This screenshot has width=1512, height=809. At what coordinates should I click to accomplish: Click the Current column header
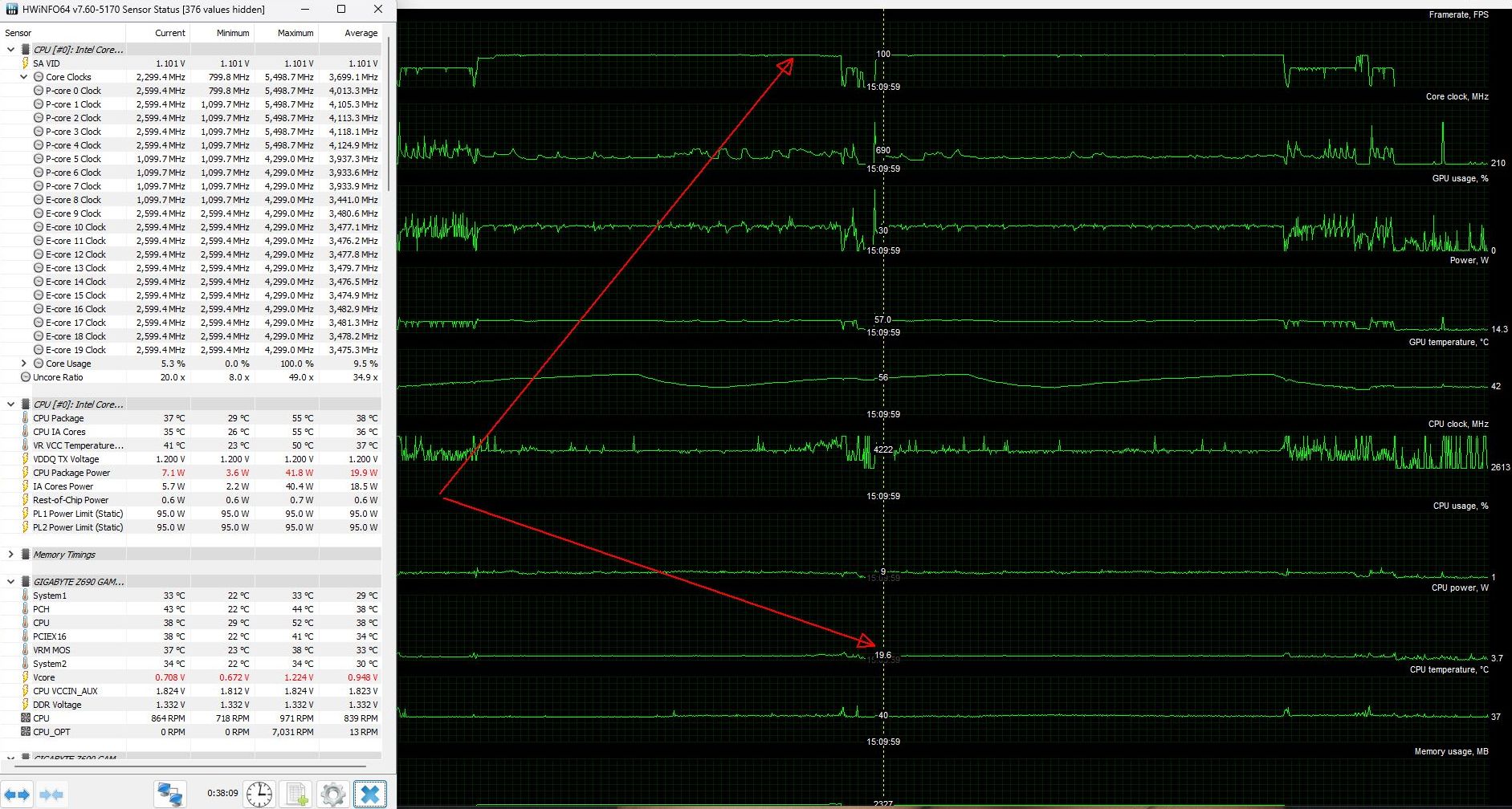(158, 33)
